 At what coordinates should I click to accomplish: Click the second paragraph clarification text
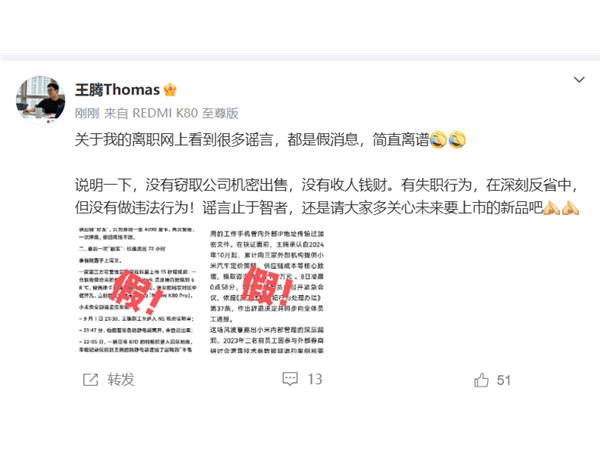pos(327,196)
